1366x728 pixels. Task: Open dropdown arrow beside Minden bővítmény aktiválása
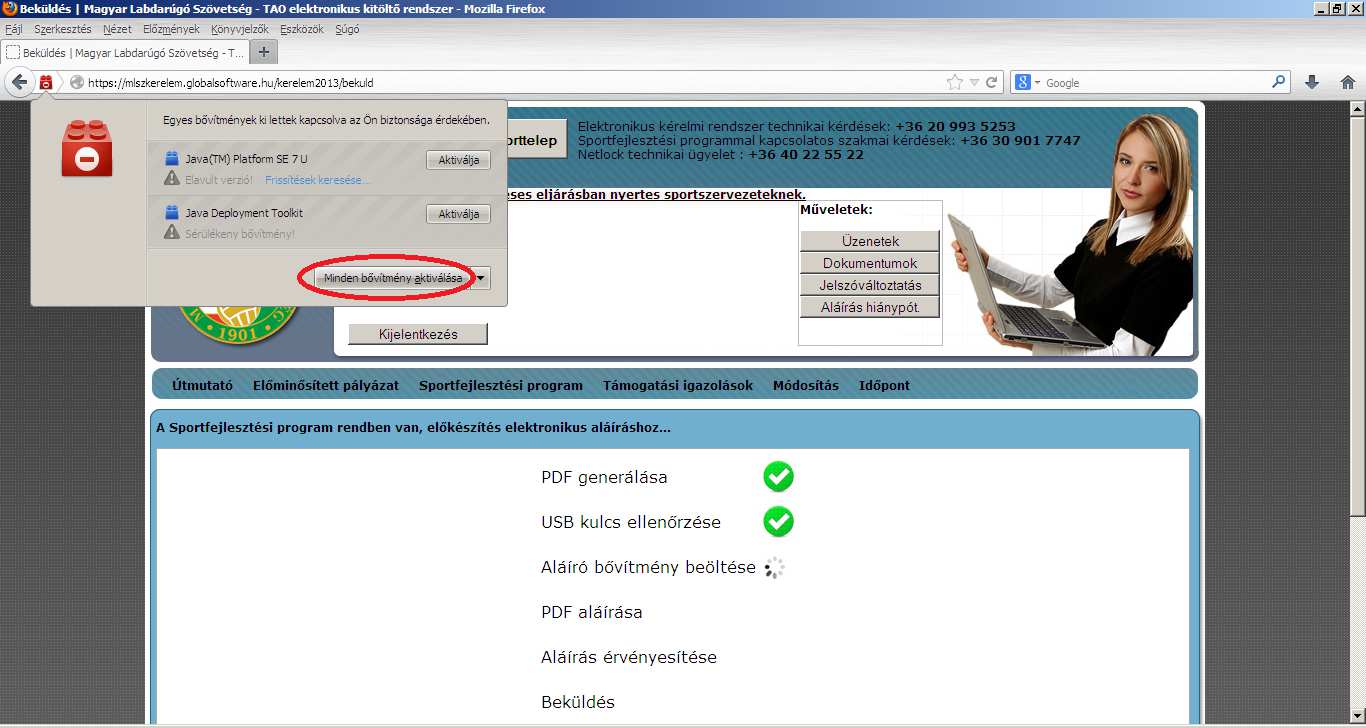click(481, 278)
